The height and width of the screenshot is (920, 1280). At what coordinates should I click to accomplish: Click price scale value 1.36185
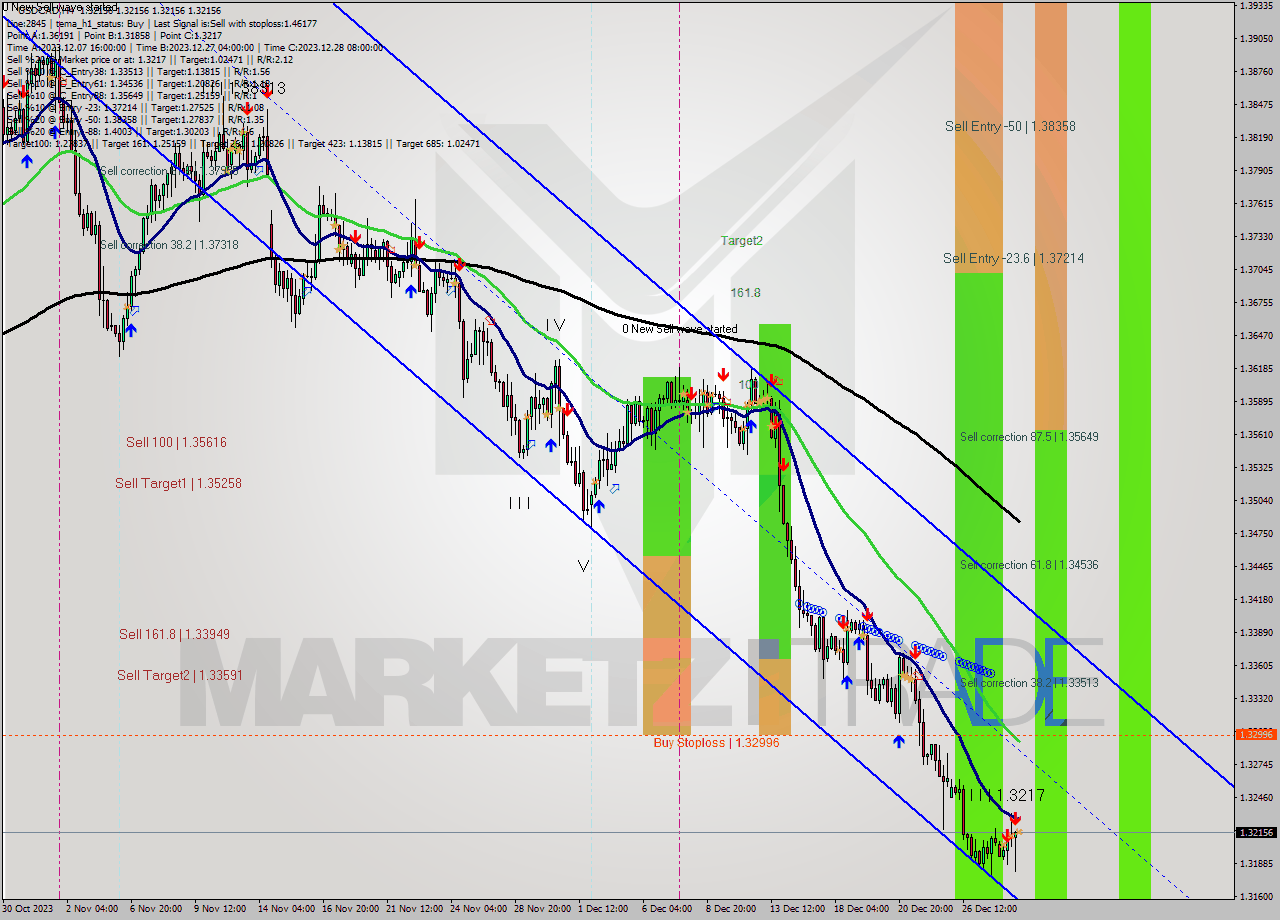point(1255,368)
